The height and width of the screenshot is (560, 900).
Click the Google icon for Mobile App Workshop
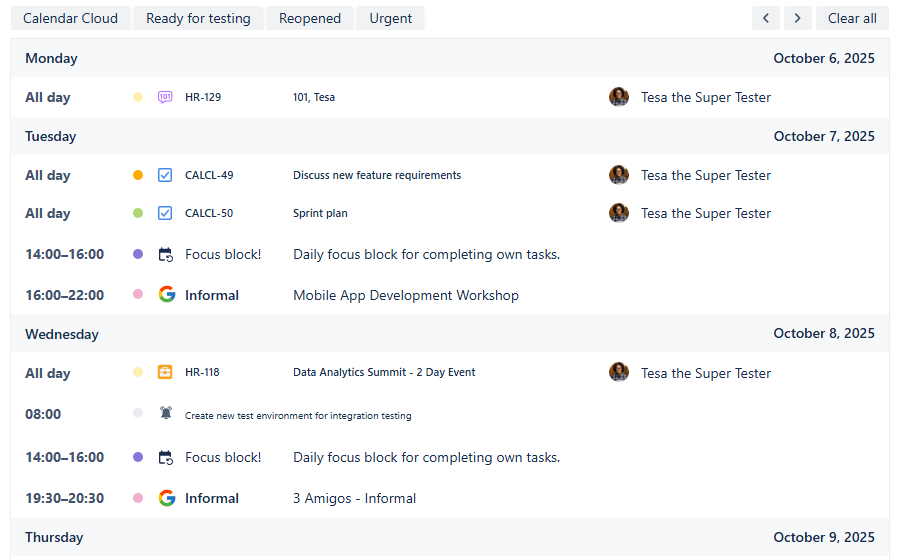point(166,295)
